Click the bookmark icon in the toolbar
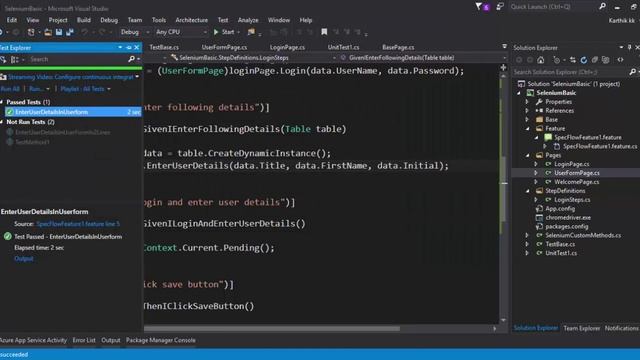 (x=324, y=32)
